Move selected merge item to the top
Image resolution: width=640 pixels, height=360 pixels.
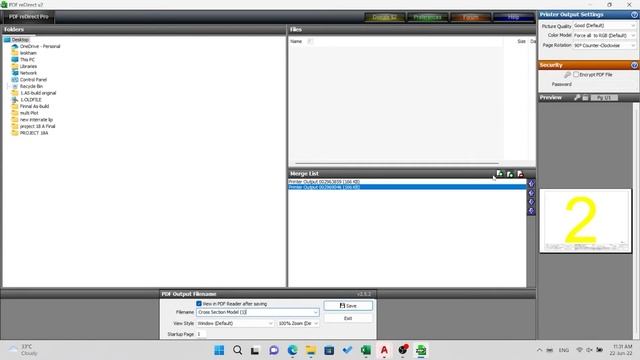[531, 184]
